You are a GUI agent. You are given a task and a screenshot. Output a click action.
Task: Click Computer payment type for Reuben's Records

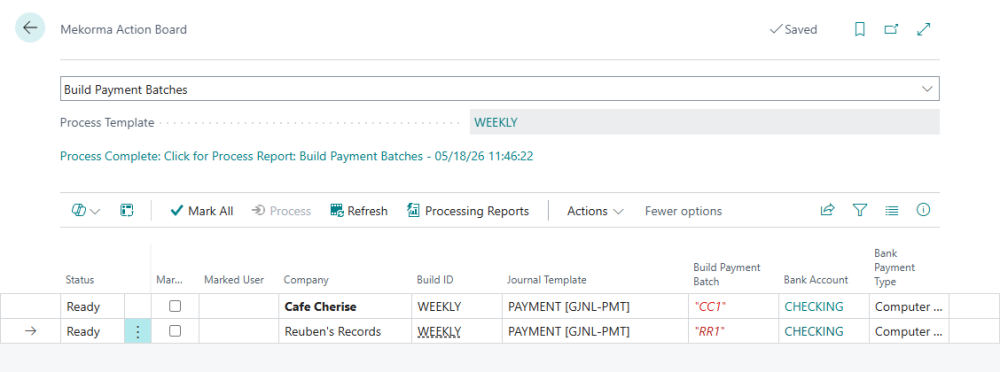[x=908, y=332]
